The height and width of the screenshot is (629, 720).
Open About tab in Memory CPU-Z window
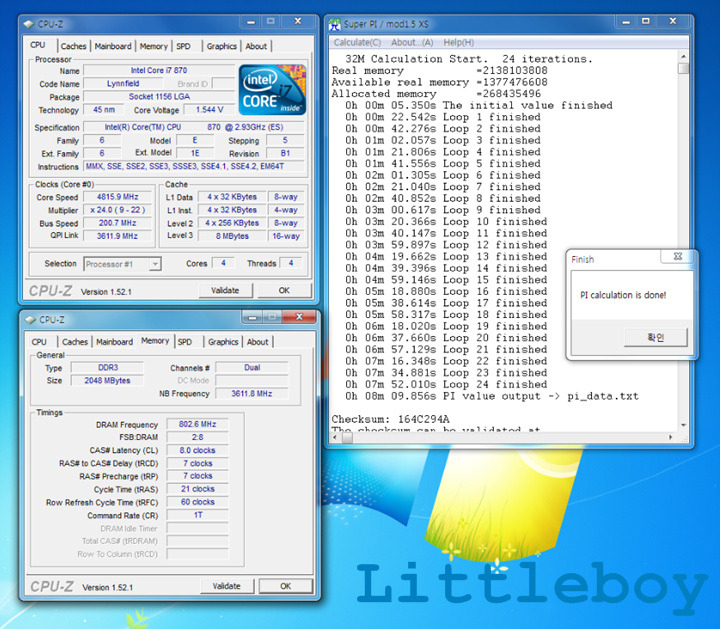tap(257, 342)
